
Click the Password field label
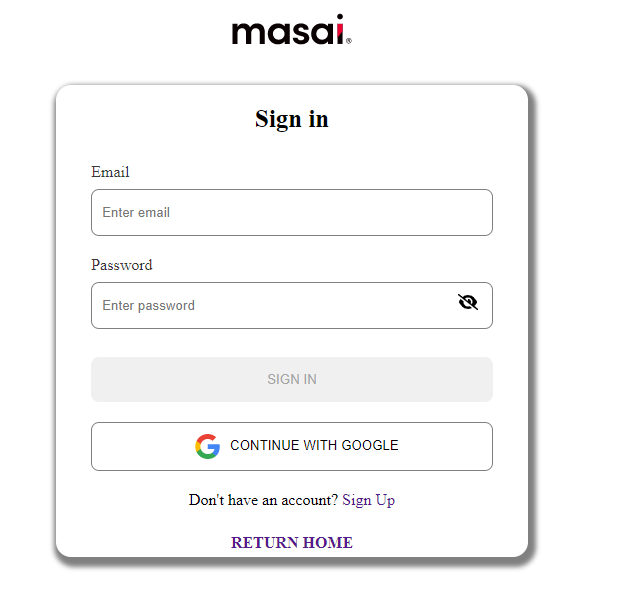click(x=121, y=265)
